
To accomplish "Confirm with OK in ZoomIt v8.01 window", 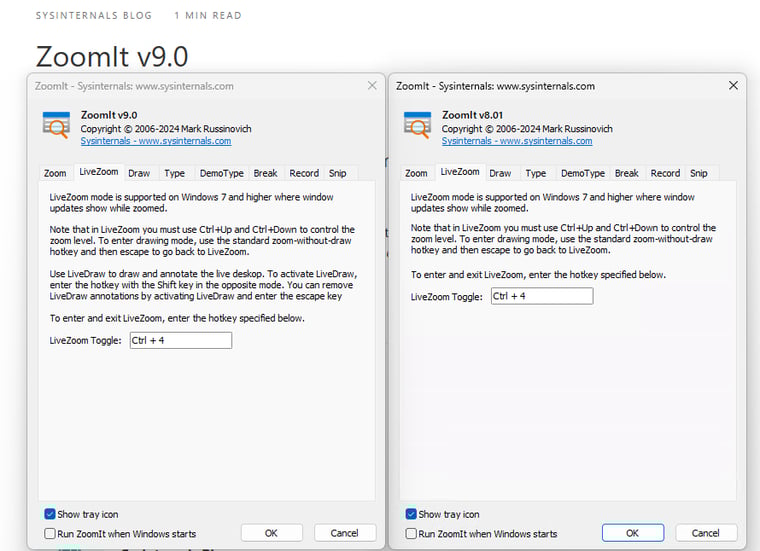I will pyautogui.click(x=633, y=533).
